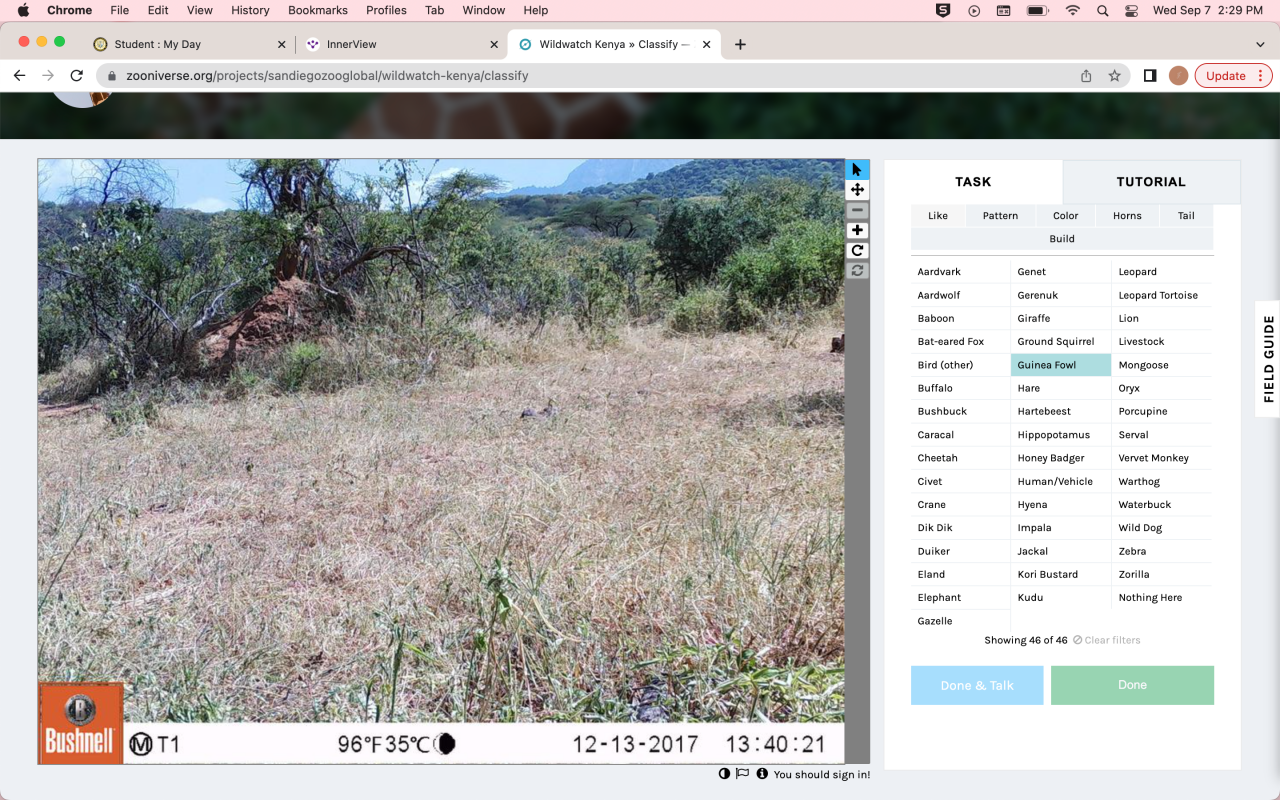Show Wi-Fi status menu
The image size is (1280, 800).
point(1073,10)
